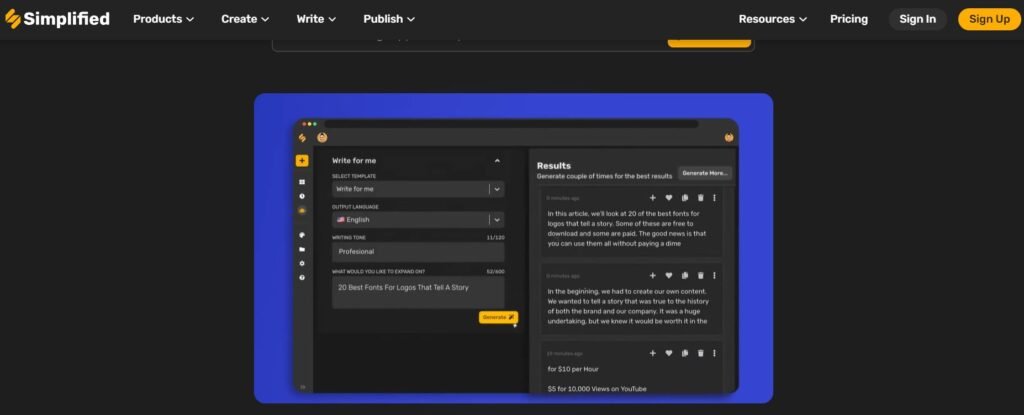
Task: Add the first result about 20 best fonts
Action: coord(652,197)
